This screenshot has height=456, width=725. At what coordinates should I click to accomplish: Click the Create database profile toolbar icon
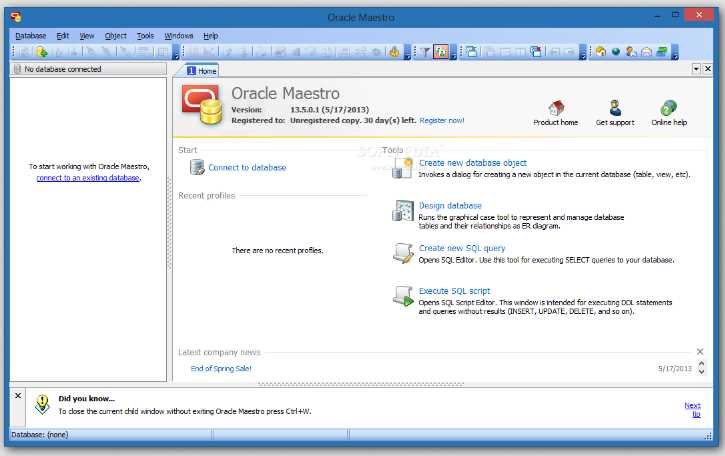tap(41, 52)
